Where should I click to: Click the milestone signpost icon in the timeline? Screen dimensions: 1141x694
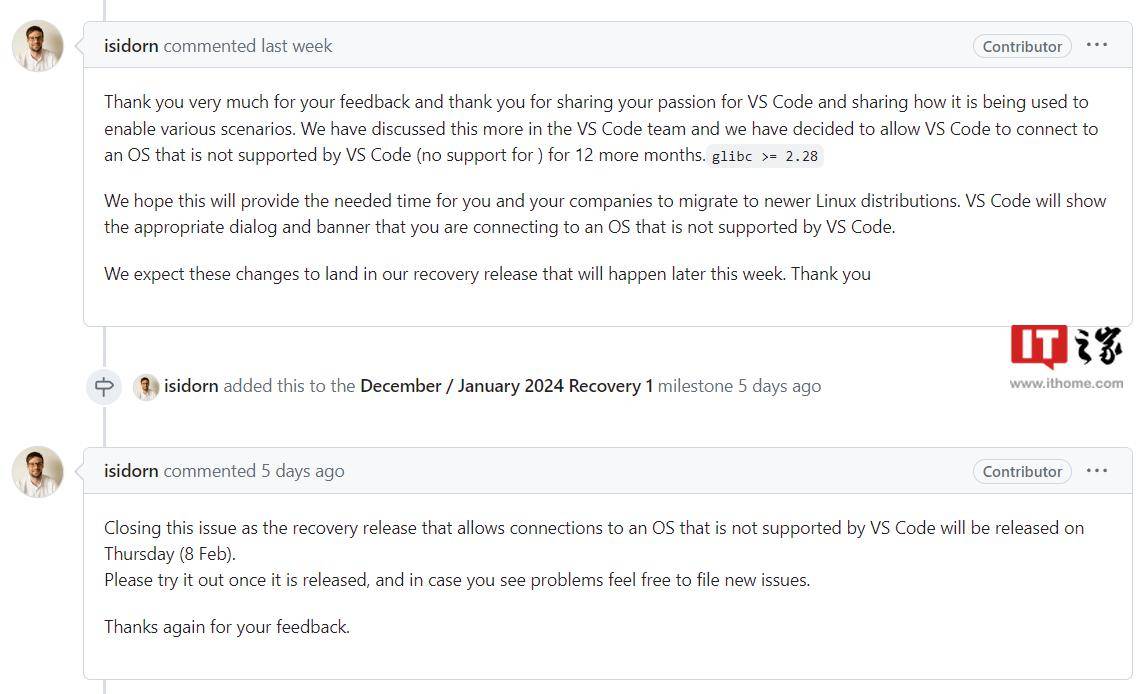104,386
